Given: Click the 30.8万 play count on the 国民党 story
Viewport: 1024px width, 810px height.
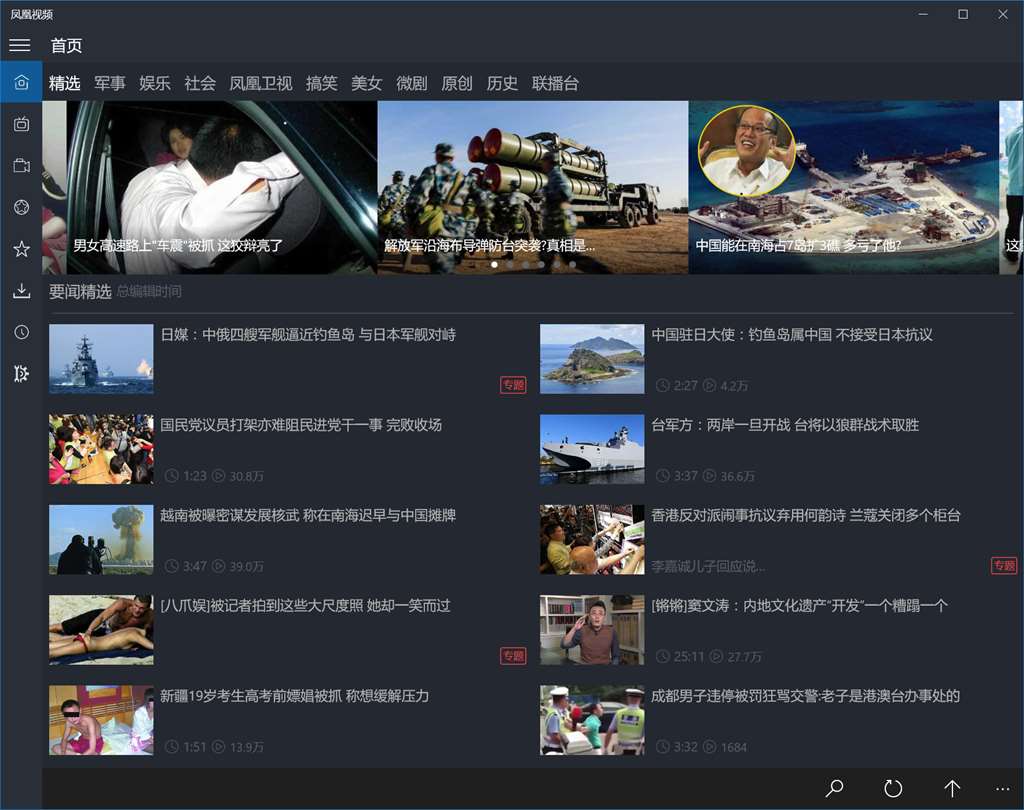Looking at the screenshot, I should (x=246, y=476).
